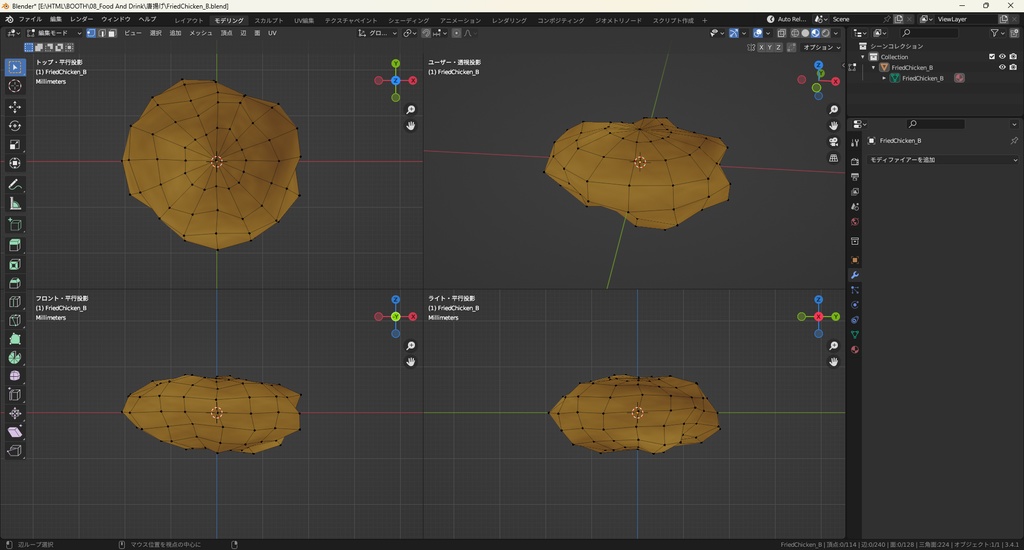
Task: Hide FriedChicken_B object with eye icon
Action: click(x=1002, y=67)
